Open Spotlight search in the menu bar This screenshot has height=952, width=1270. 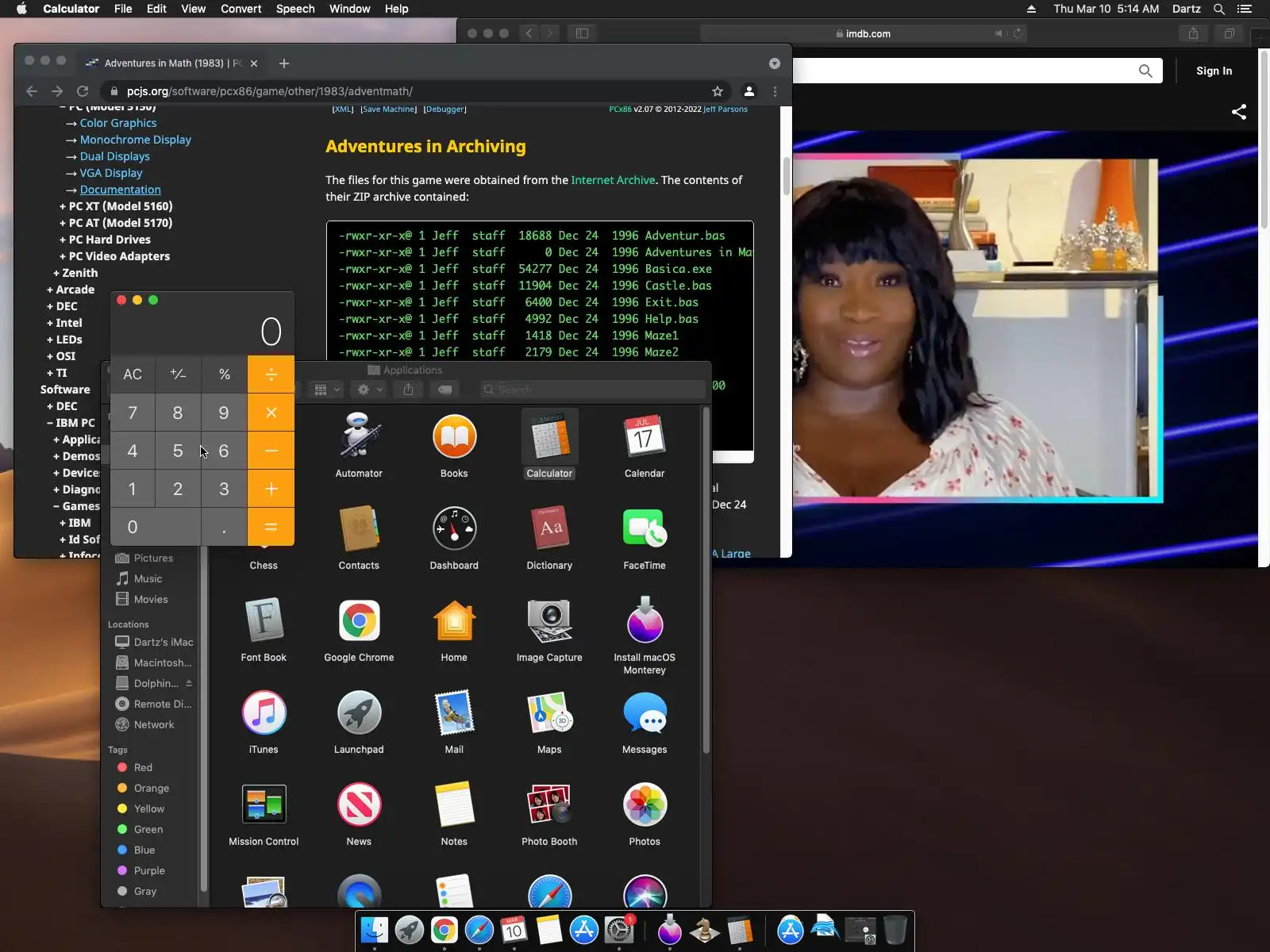1219,9
